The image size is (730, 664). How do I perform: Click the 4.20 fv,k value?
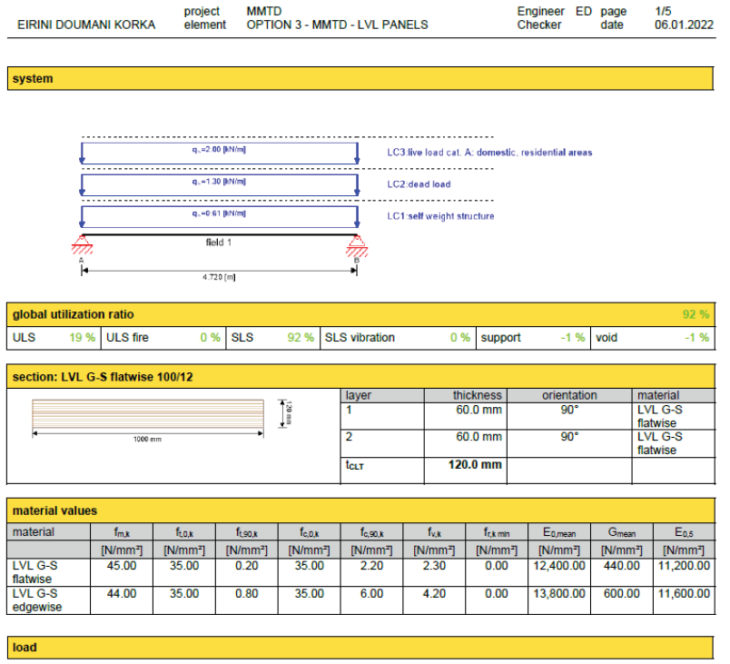click(x=434, y=594)
